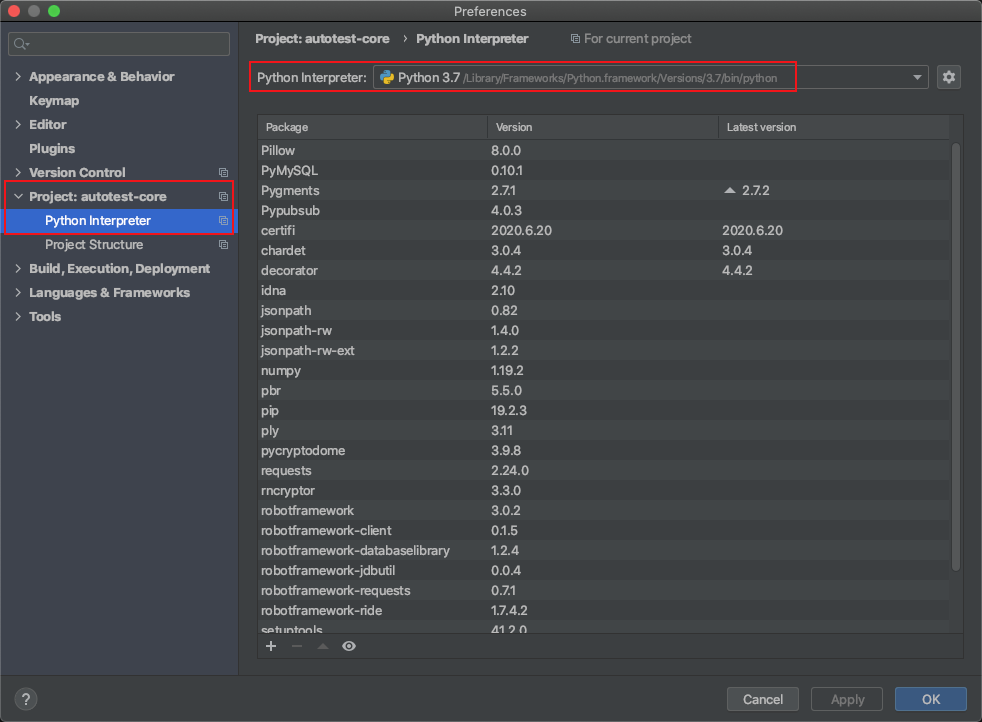The height and width of the screenshot is (722, 982).
Task: Click the Python logo in interpreter field
Action: 387,78
